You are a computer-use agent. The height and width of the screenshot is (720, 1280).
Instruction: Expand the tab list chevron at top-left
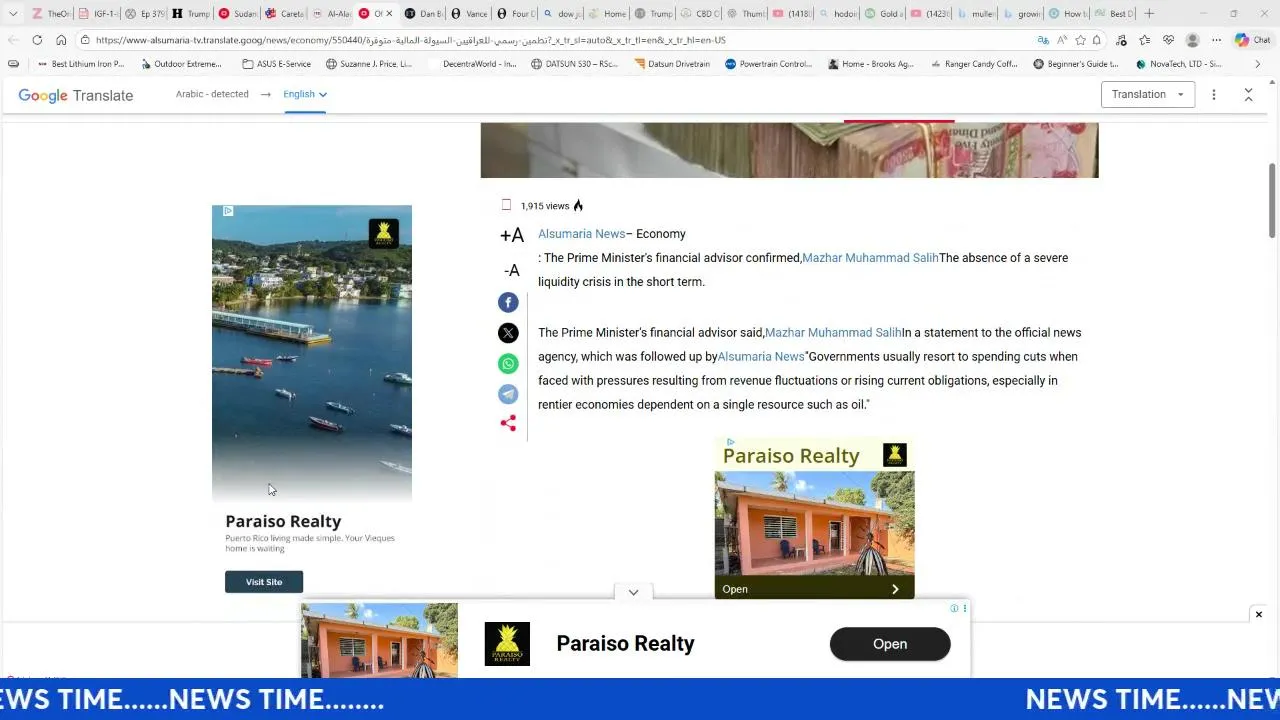13,13
